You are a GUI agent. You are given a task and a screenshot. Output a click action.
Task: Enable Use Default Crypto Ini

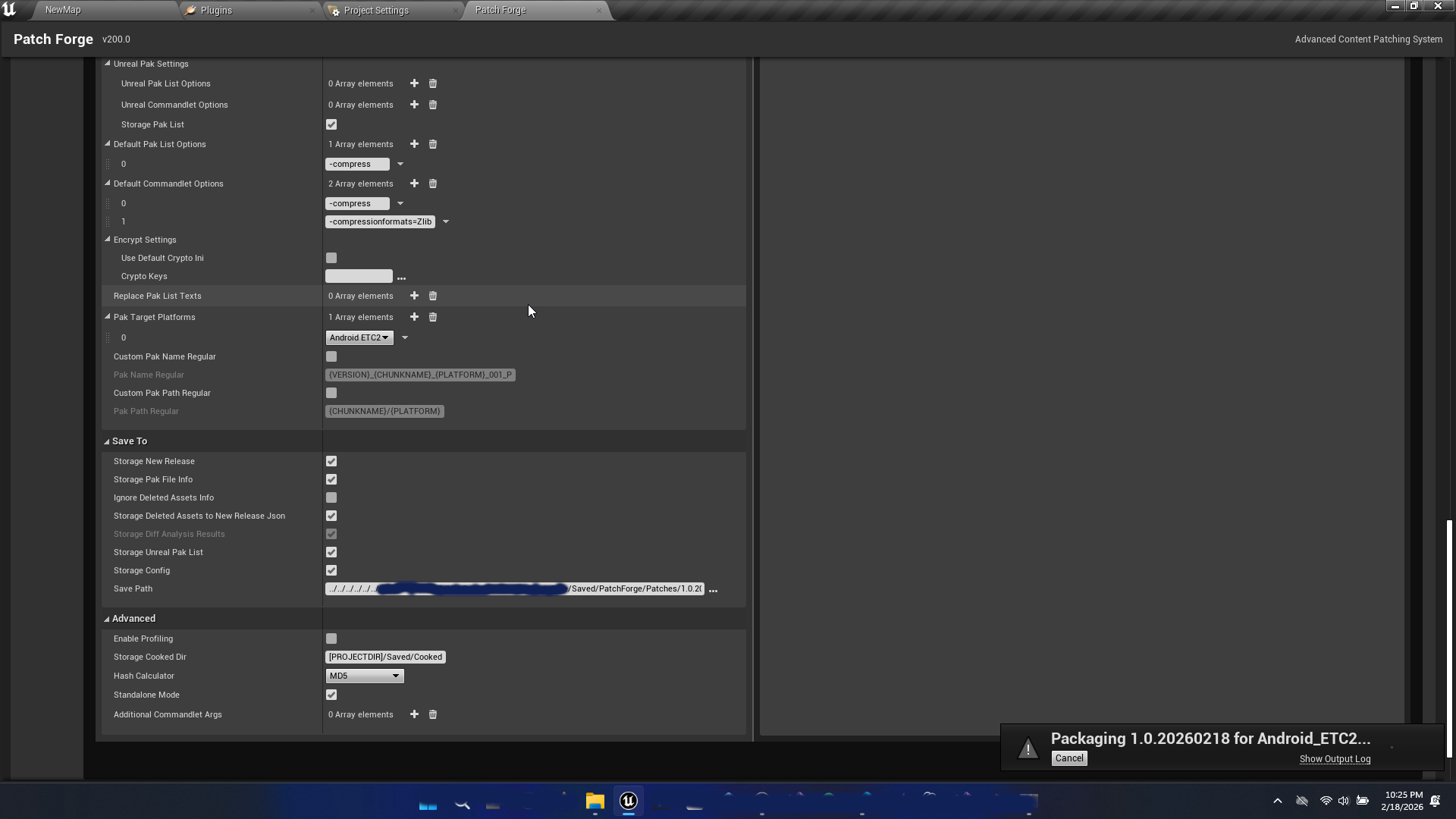(331, 258)
